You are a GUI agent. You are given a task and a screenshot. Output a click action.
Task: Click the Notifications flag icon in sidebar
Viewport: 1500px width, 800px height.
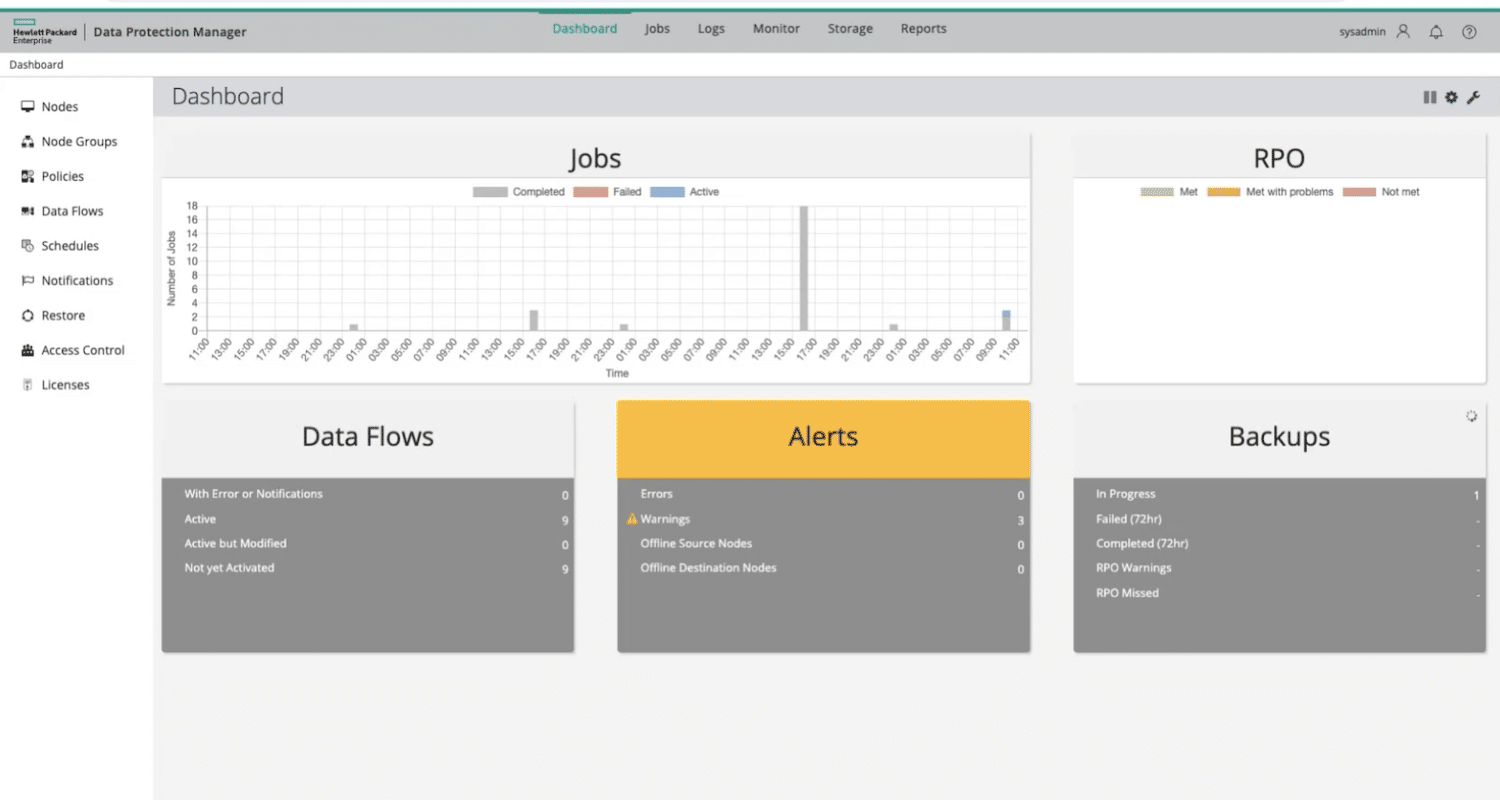click(28, 281)
